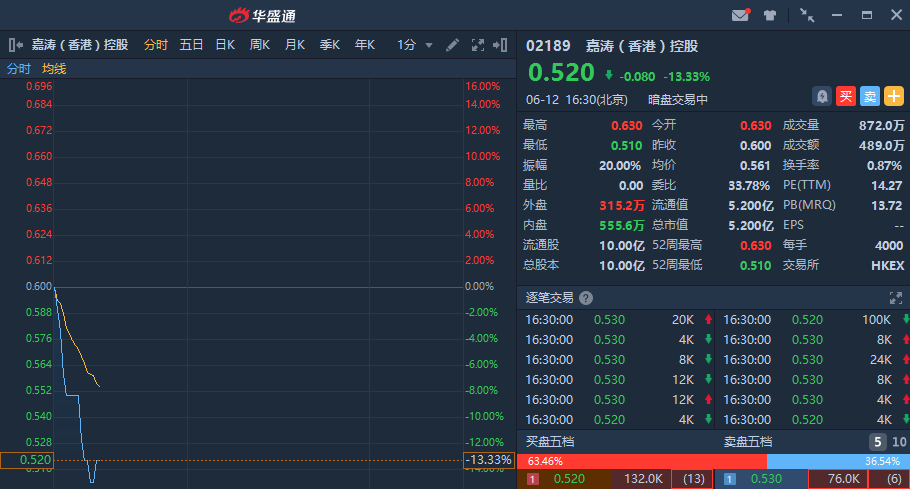910x489 pixels.
Task: Click the 63.46% buy ratio bar
Action: [642, 461]
